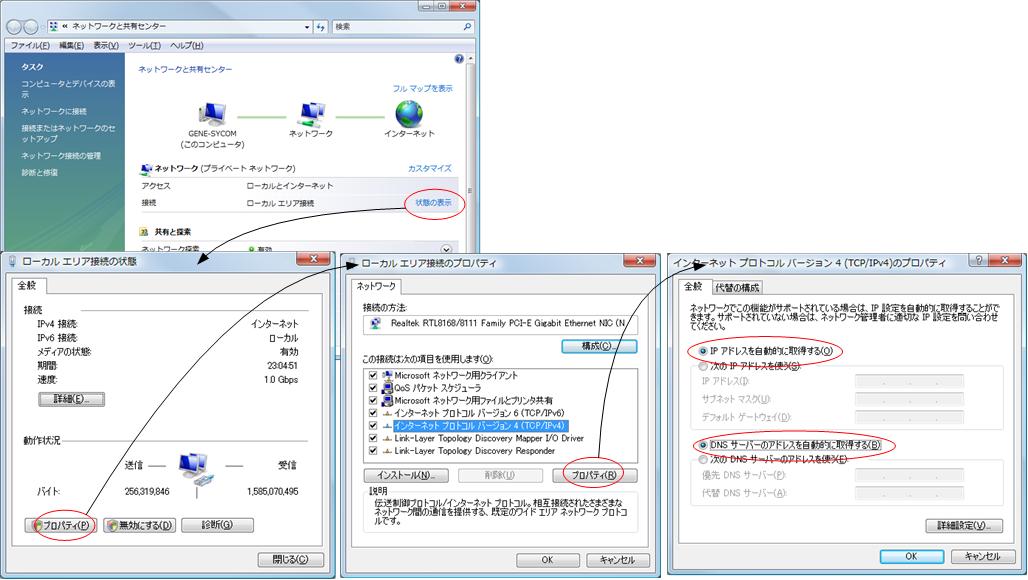
Task: Click in the 検索 search field
Action: (x=395, y=27)
